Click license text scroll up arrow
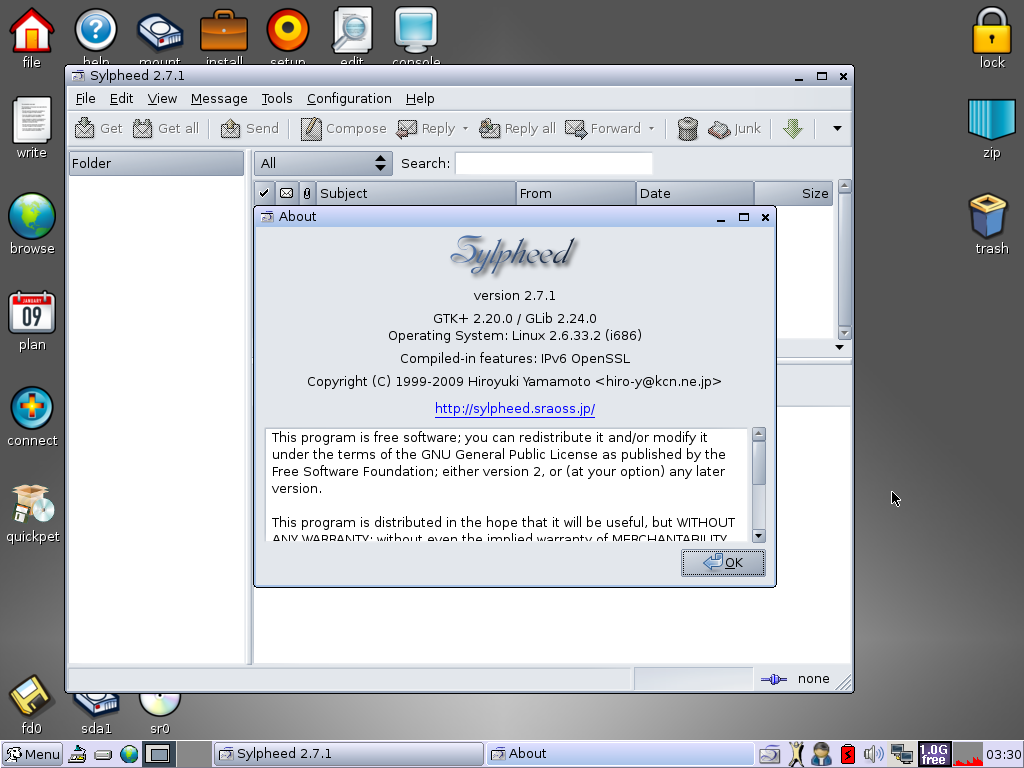 tap(758, 434)
